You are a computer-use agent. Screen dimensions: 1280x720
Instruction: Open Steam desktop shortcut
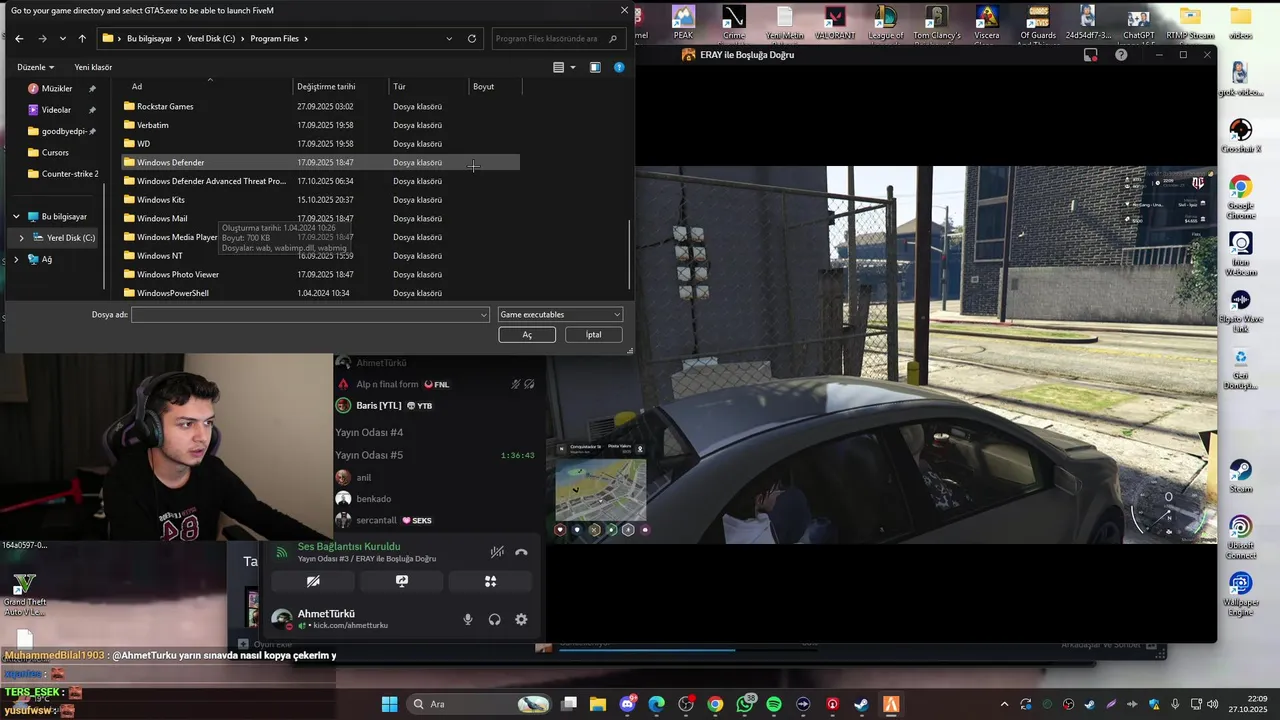[1240, 476]
